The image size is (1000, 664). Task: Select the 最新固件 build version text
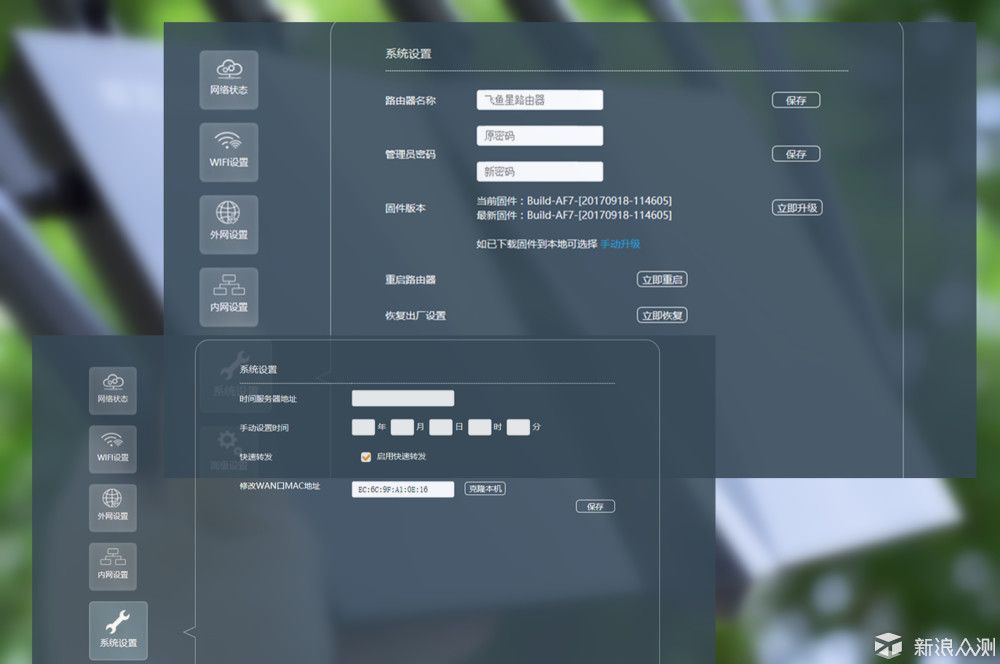click(x=574, y=216)
